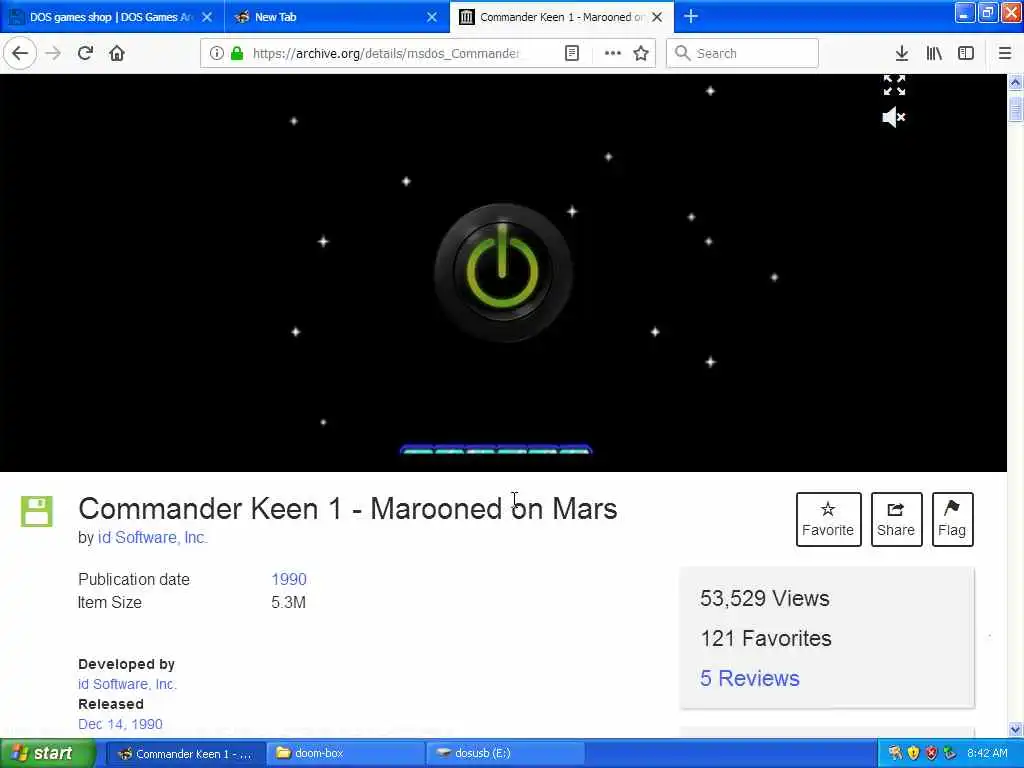Open the dosusb (E:) taskbar window
The image size is (1024, 768).
[x=505, y=753]
